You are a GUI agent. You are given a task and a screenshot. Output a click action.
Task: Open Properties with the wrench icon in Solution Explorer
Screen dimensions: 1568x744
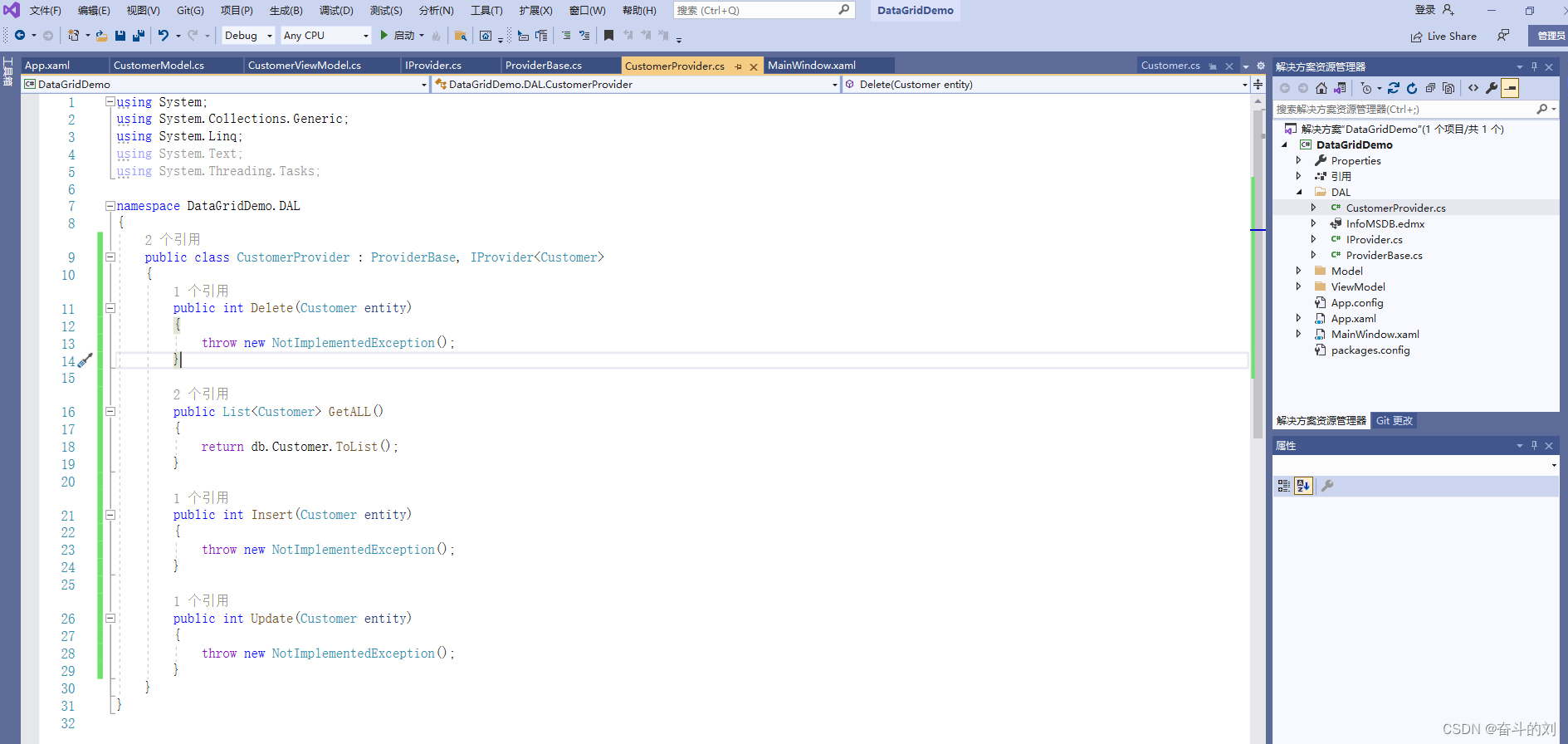[1492, 88]
